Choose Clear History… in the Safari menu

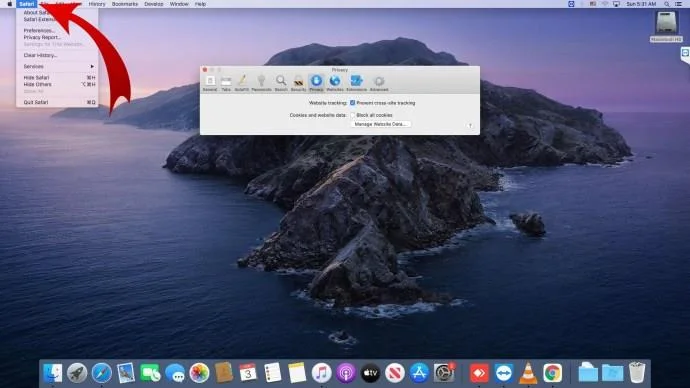tap(57, 55)
